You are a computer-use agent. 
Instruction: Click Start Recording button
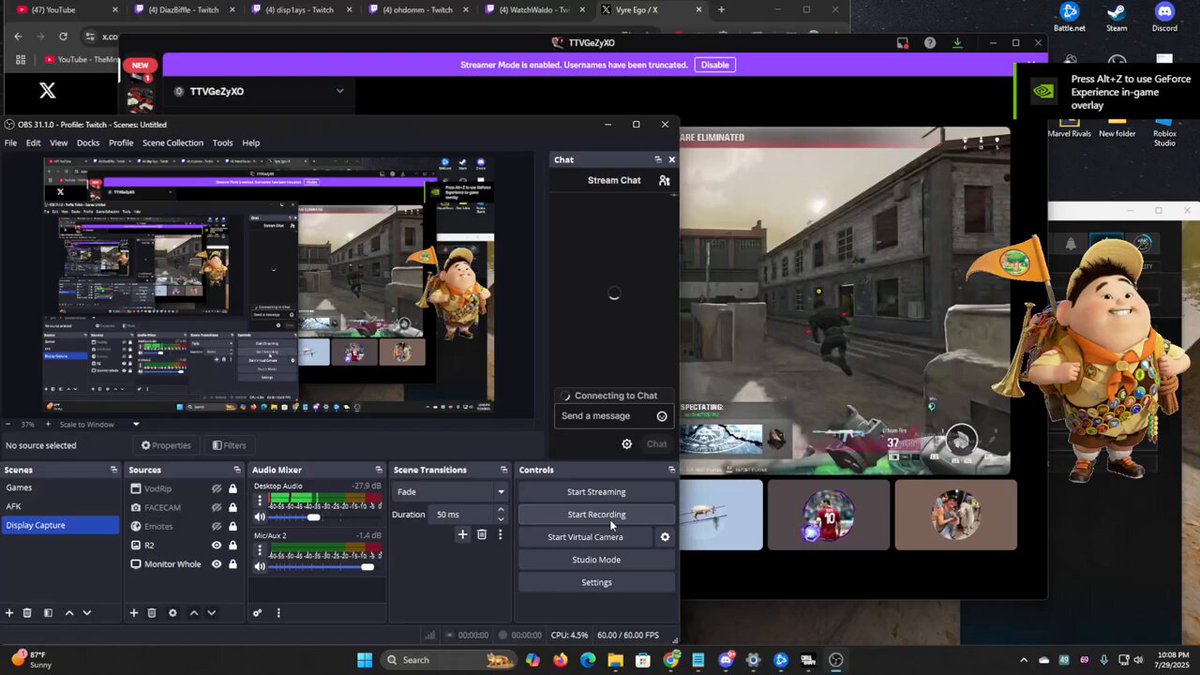596,515
